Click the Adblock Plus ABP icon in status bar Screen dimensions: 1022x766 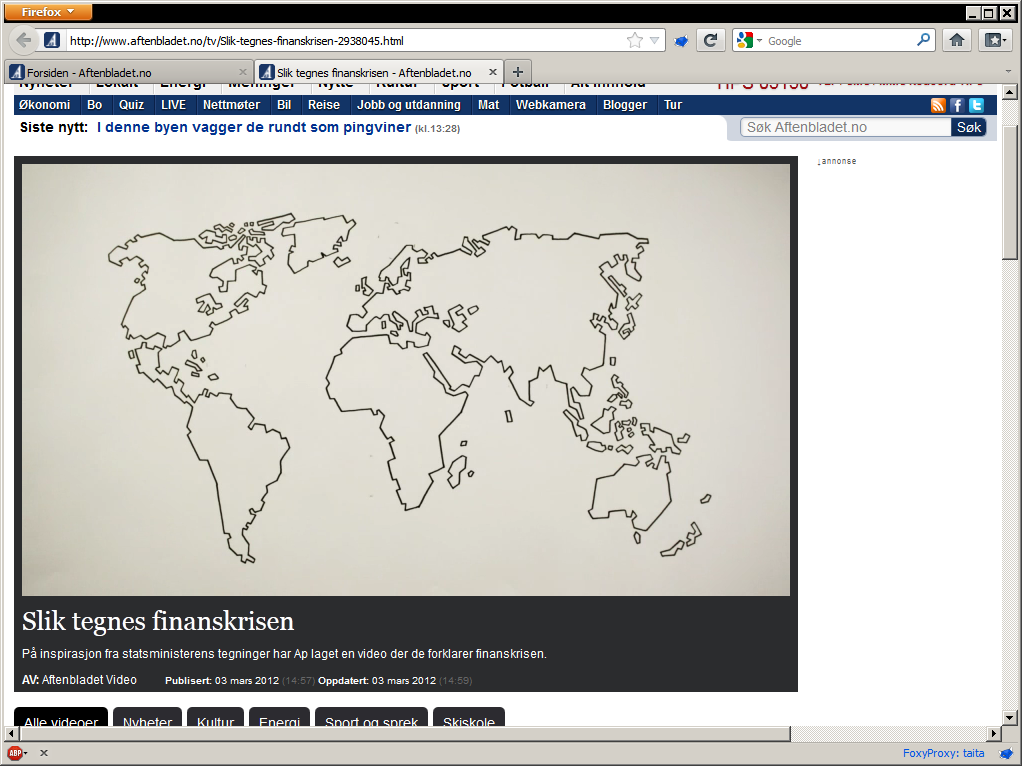15,753
